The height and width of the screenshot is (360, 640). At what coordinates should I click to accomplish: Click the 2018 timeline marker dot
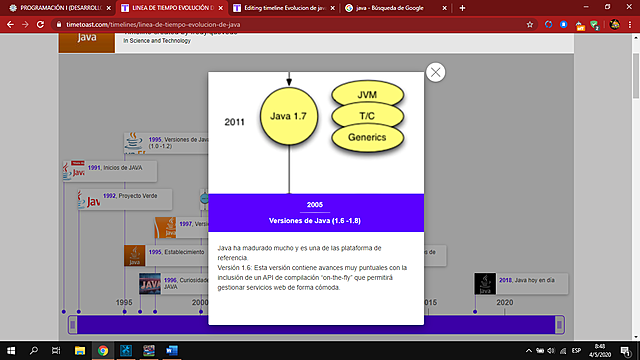475,312
